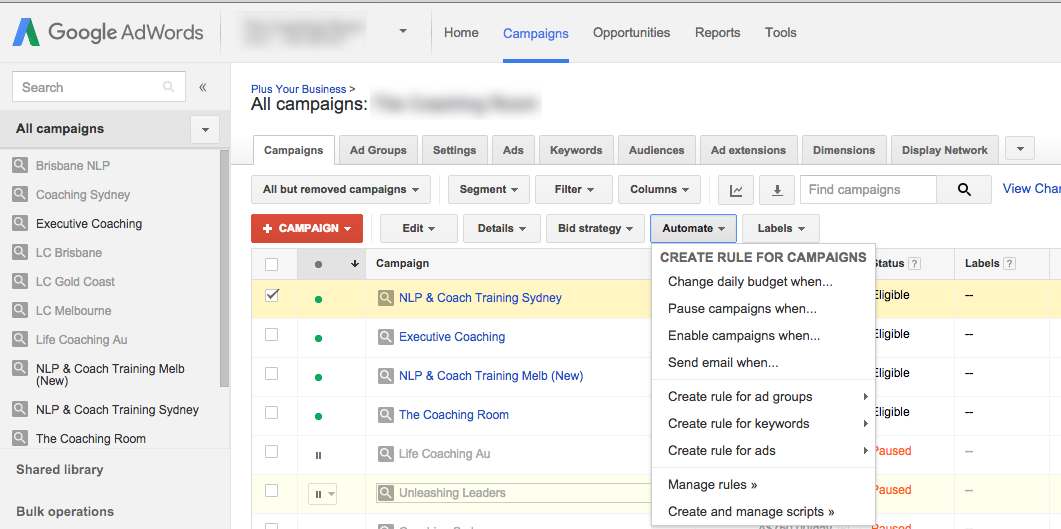Open the Labels dropdown button
Viewport: 1061px width, 529px height.
tap(781, 229)
